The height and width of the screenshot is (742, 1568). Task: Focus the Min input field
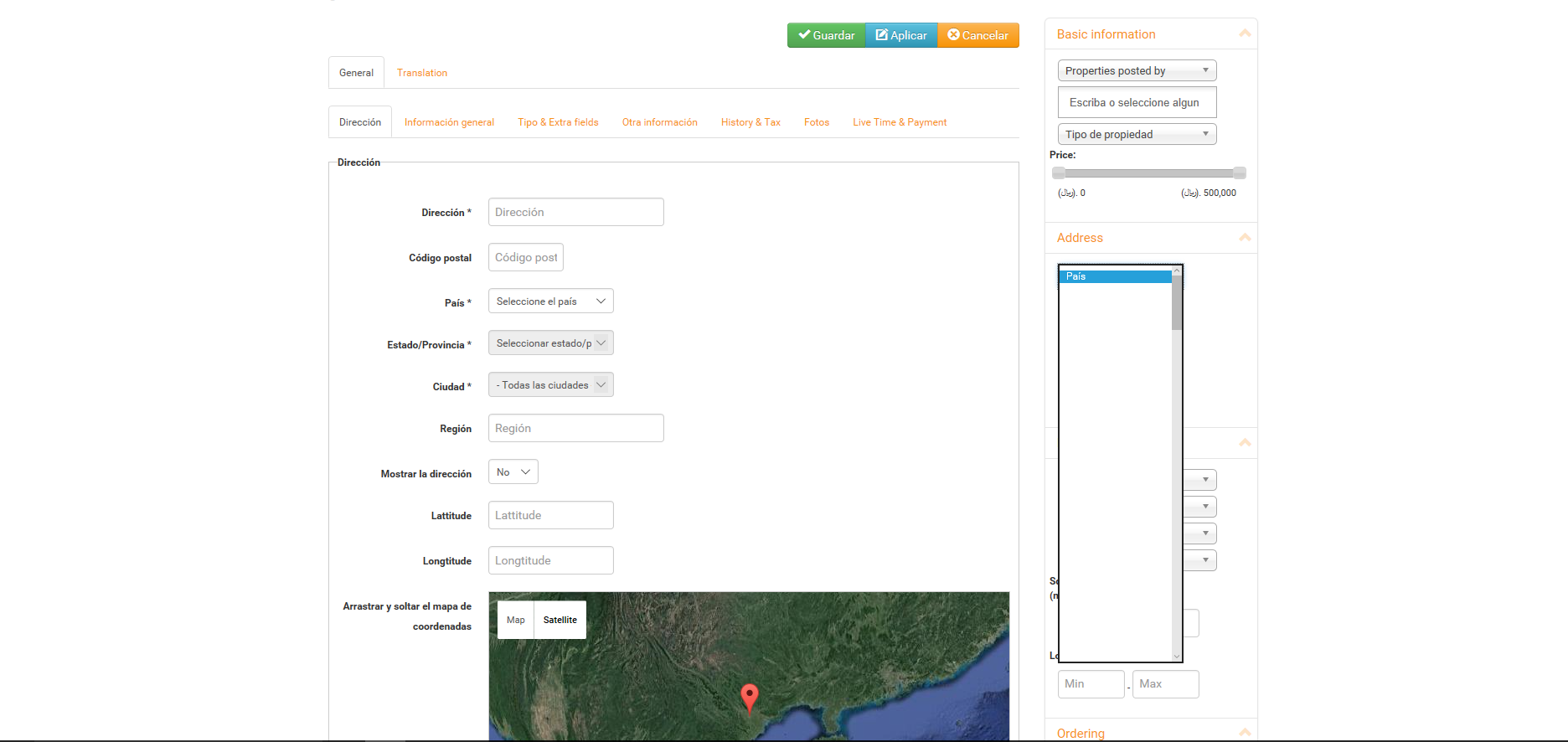point(1091,684)
